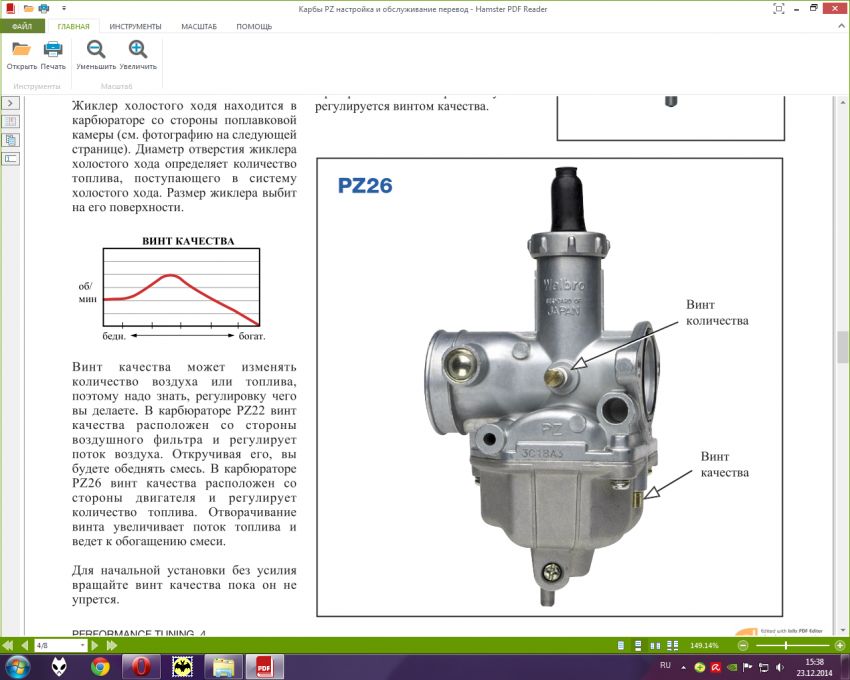Image resolution: width=850 pixels, height=680 pixels.
Task: Go to previous page arrow
Action: pos(24,645)
